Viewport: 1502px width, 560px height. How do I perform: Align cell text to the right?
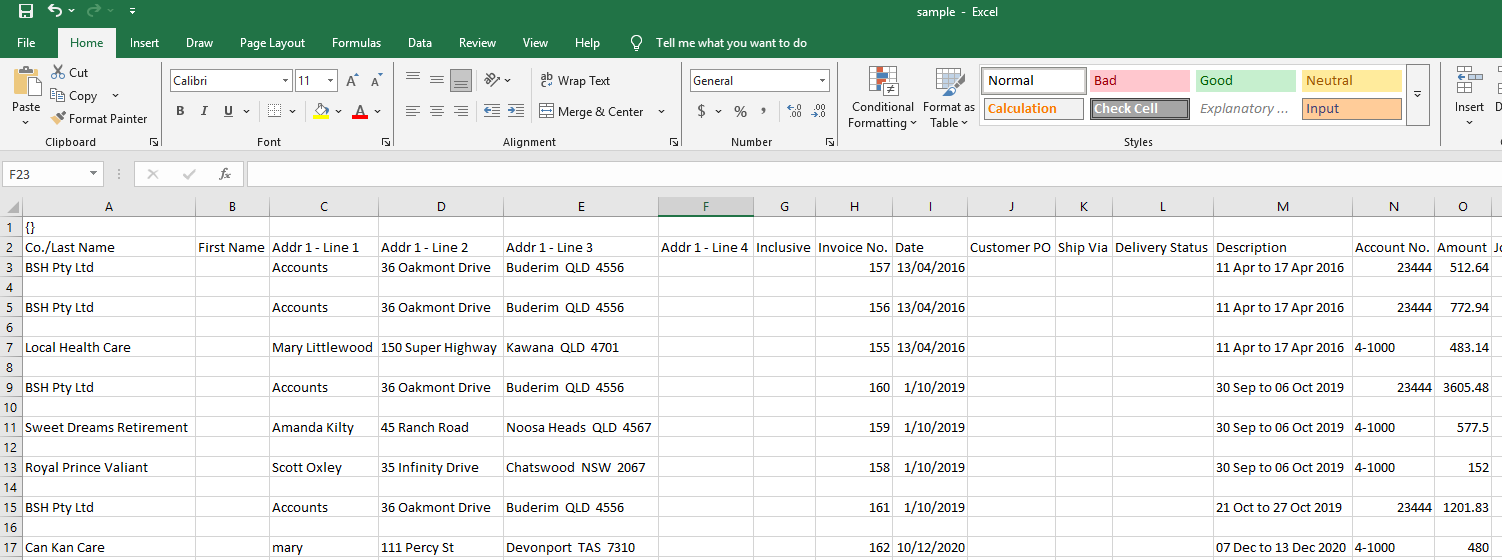[x=461, y=111]
